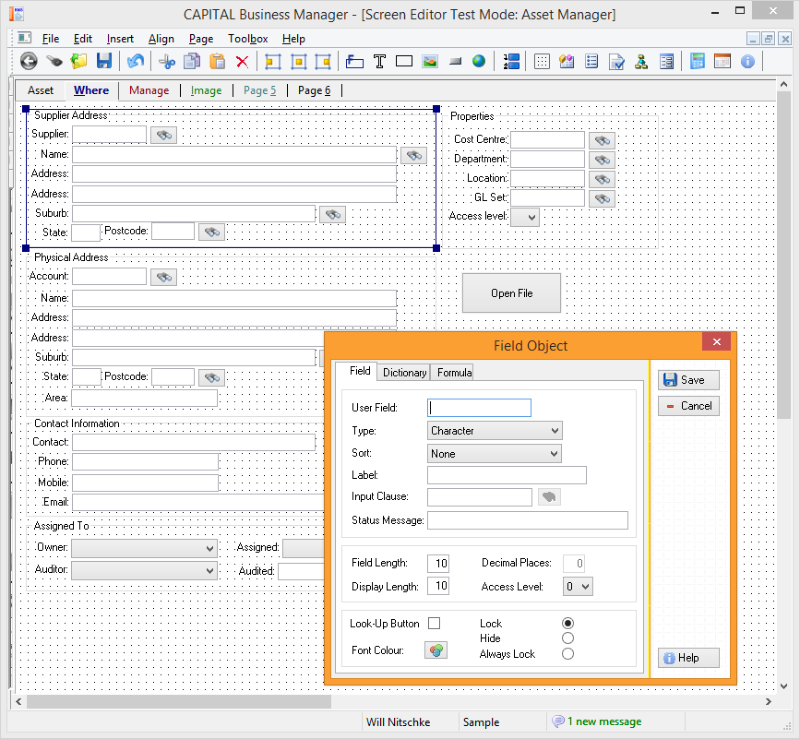The height and width of the screenshot is (739, 800).
Task: Select the insert text label T tool
Action: pyautogui.click(x=380, y=61)
